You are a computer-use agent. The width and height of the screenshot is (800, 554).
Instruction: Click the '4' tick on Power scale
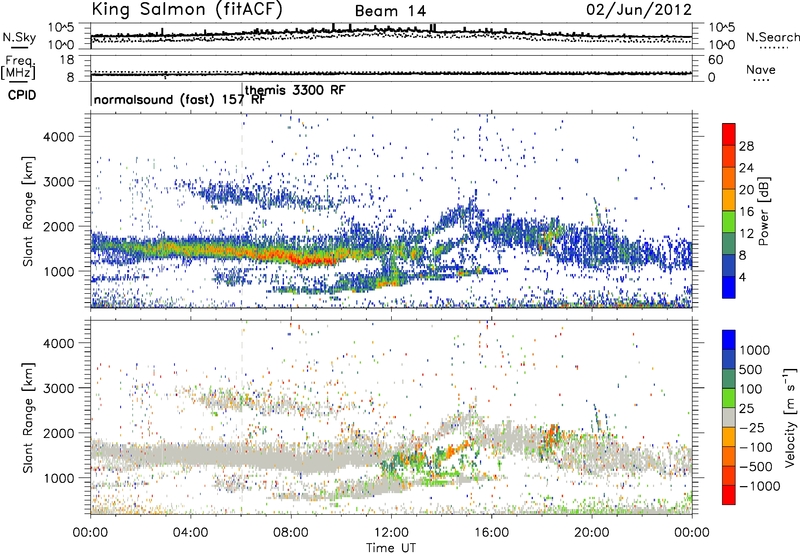(742, 277)
